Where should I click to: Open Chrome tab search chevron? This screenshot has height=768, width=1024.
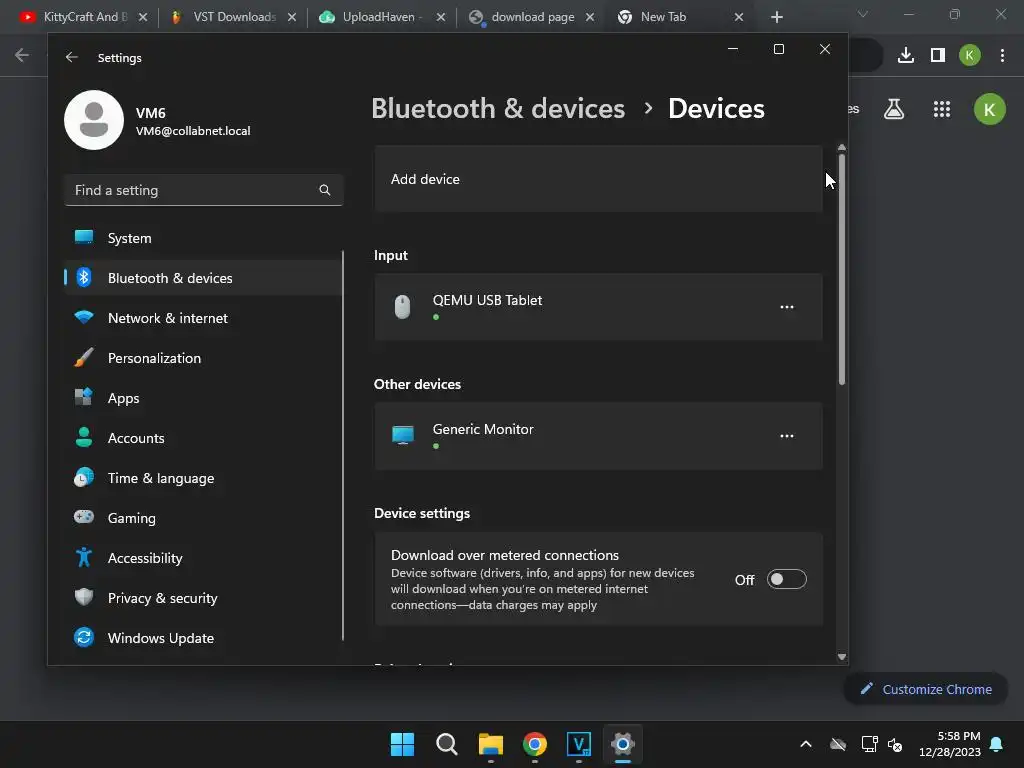click(x=863, y=14)
